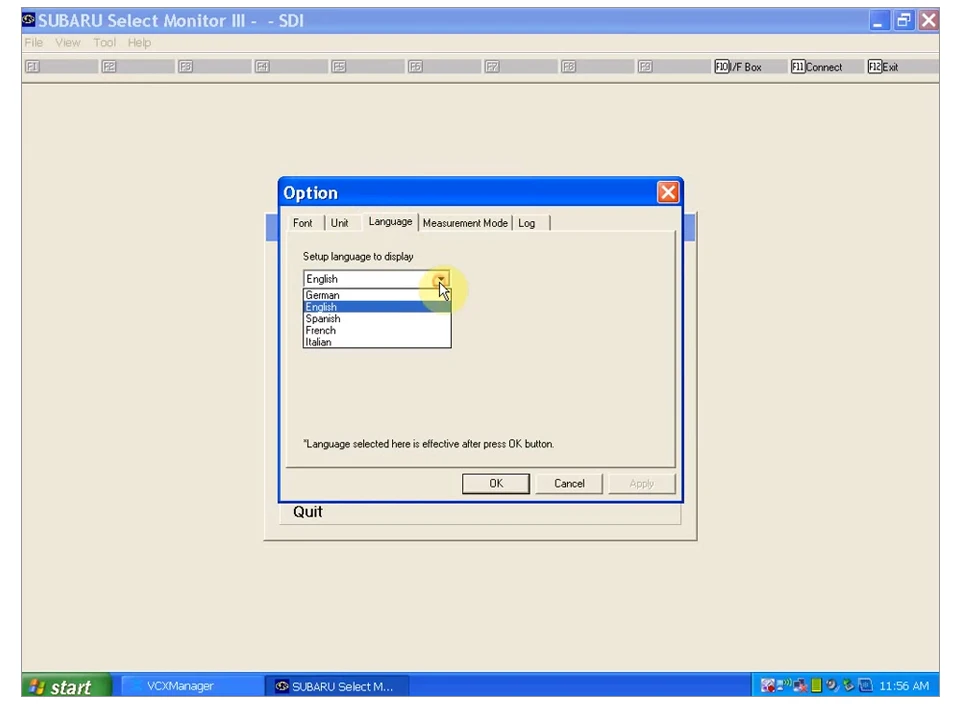This screenshot has height=713, width=960.
Task: Click the security alert tray icon
Action: tap(768, 685)
